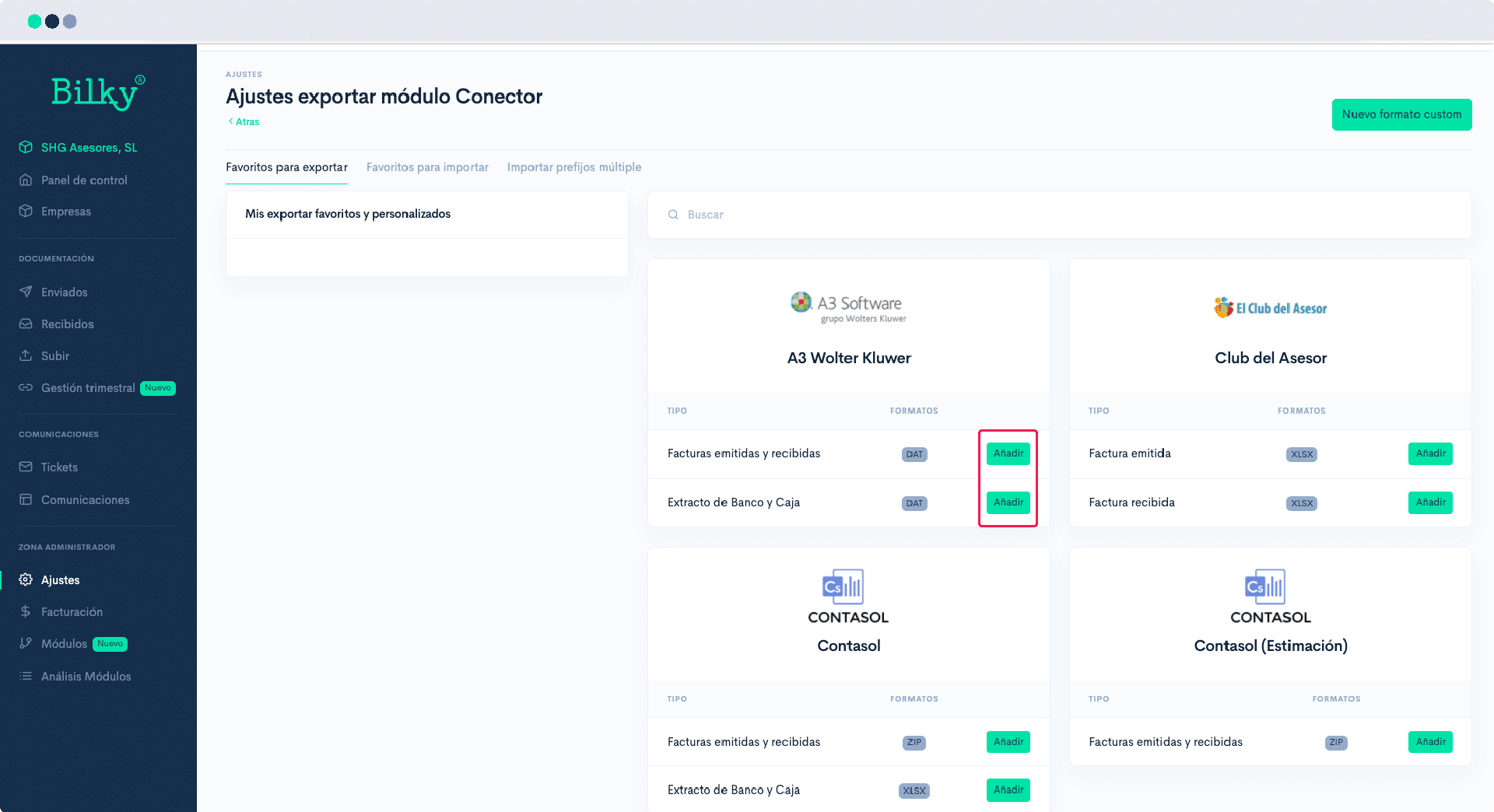Add Contasol Extracto de Banco y Caja
The height and width of the screenshot is (812, 1494).
[x=1008, y=790]
